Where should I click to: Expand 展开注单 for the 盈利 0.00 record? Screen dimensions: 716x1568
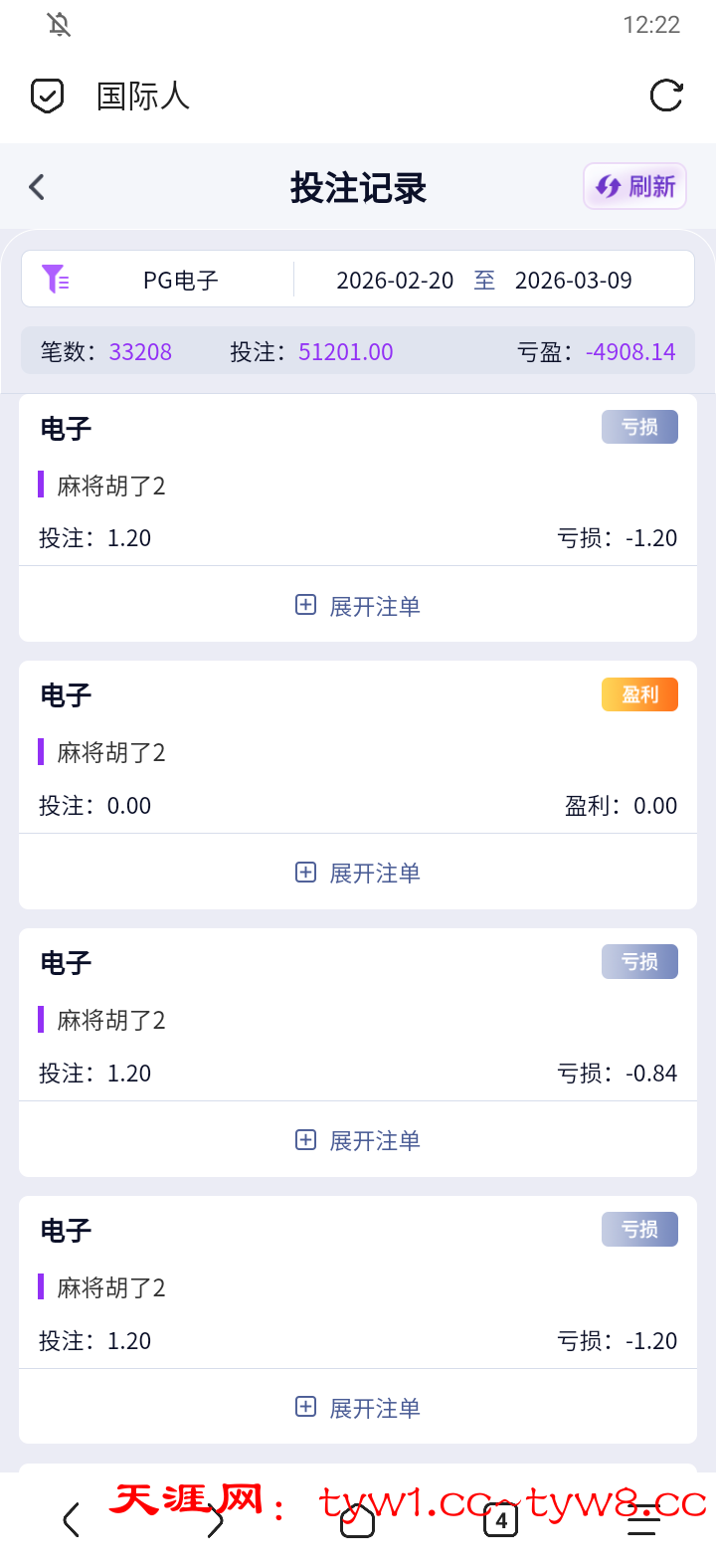pyautogui.click(x=358, y=873)
